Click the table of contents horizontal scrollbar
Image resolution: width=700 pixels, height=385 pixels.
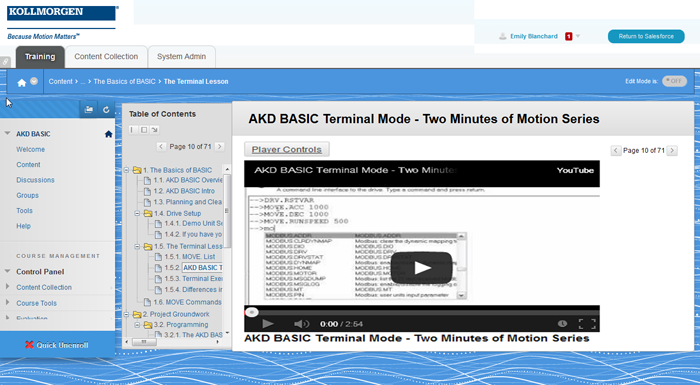[144, 342]
